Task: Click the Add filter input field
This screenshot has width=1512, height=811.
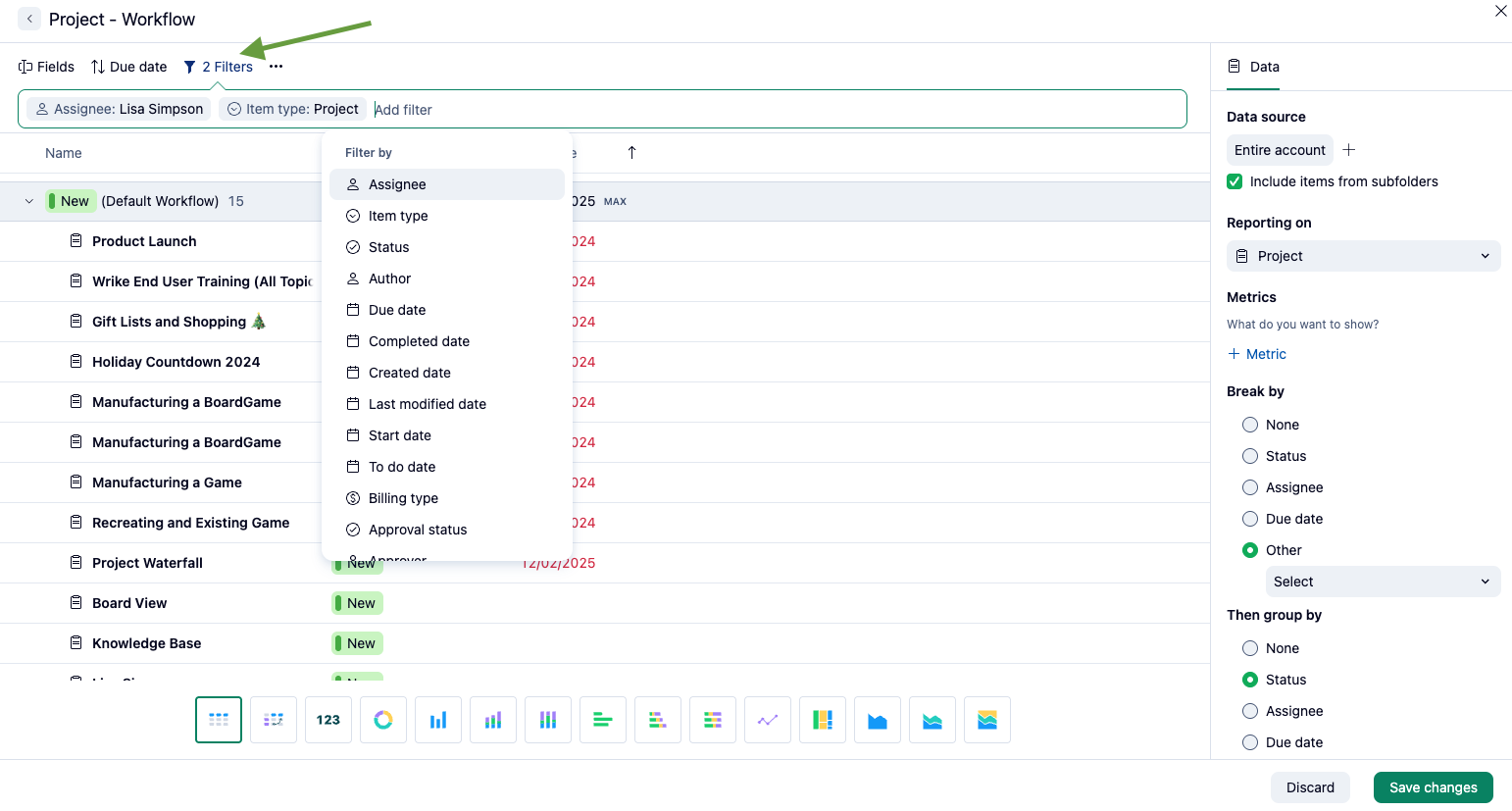Action: pyautogui.click(x=775, y=110)
